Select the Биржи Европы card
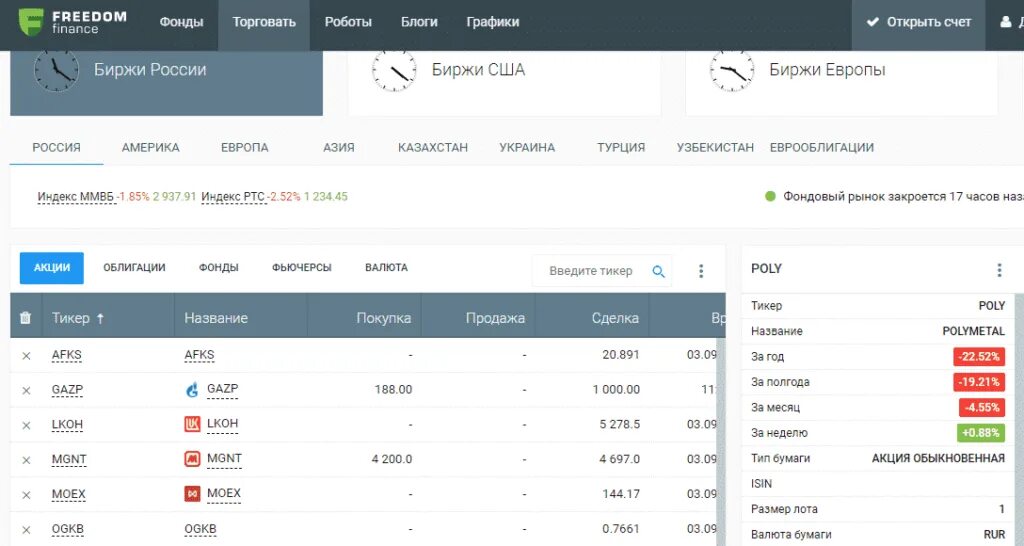This screenshot has width=1024, height=546. (x=842, y=83)
